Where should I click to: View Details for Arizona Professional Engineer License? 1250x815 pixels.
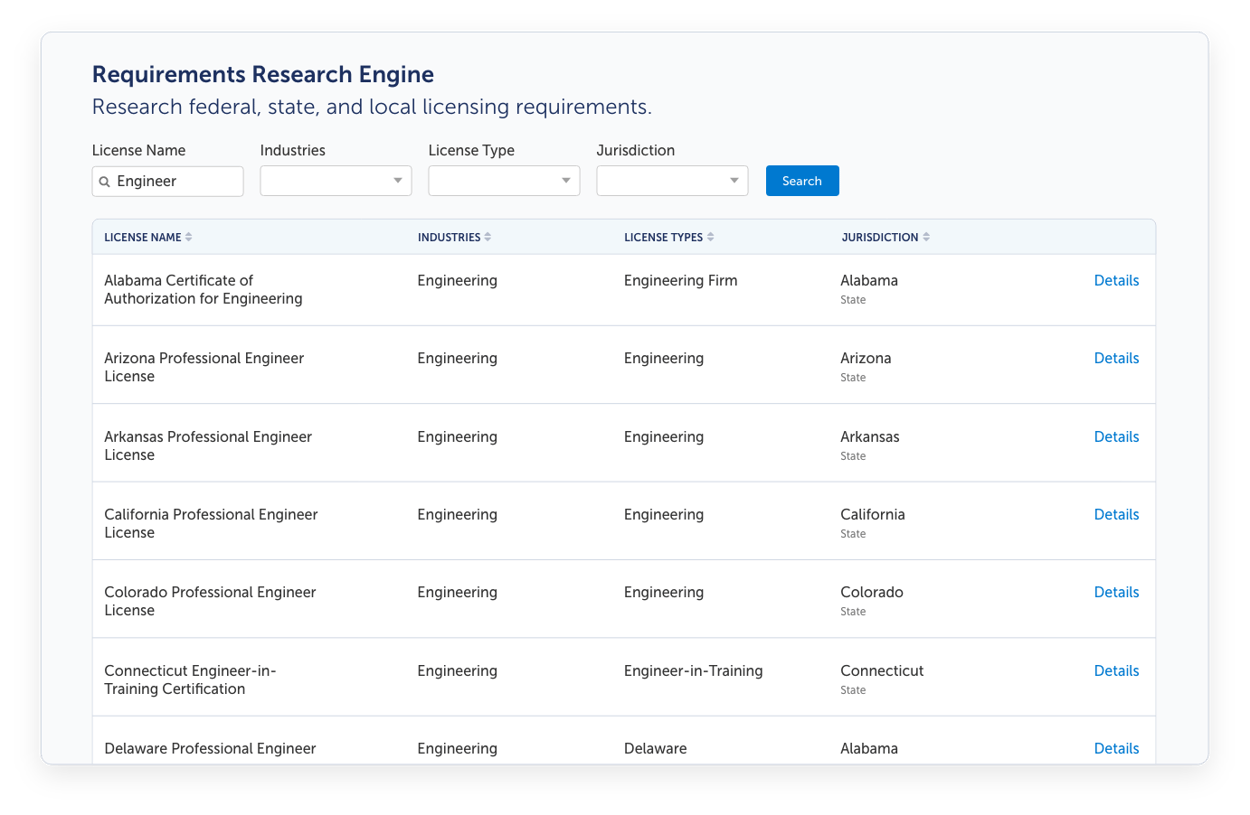pyautogui.click(x=1116, y=358)
